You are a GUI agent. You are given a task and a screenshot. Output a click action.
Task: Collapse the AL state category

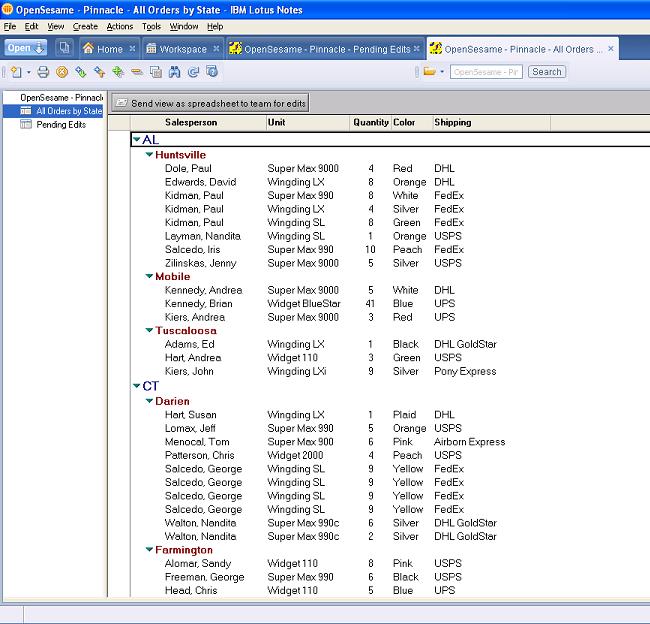(137, 140)
